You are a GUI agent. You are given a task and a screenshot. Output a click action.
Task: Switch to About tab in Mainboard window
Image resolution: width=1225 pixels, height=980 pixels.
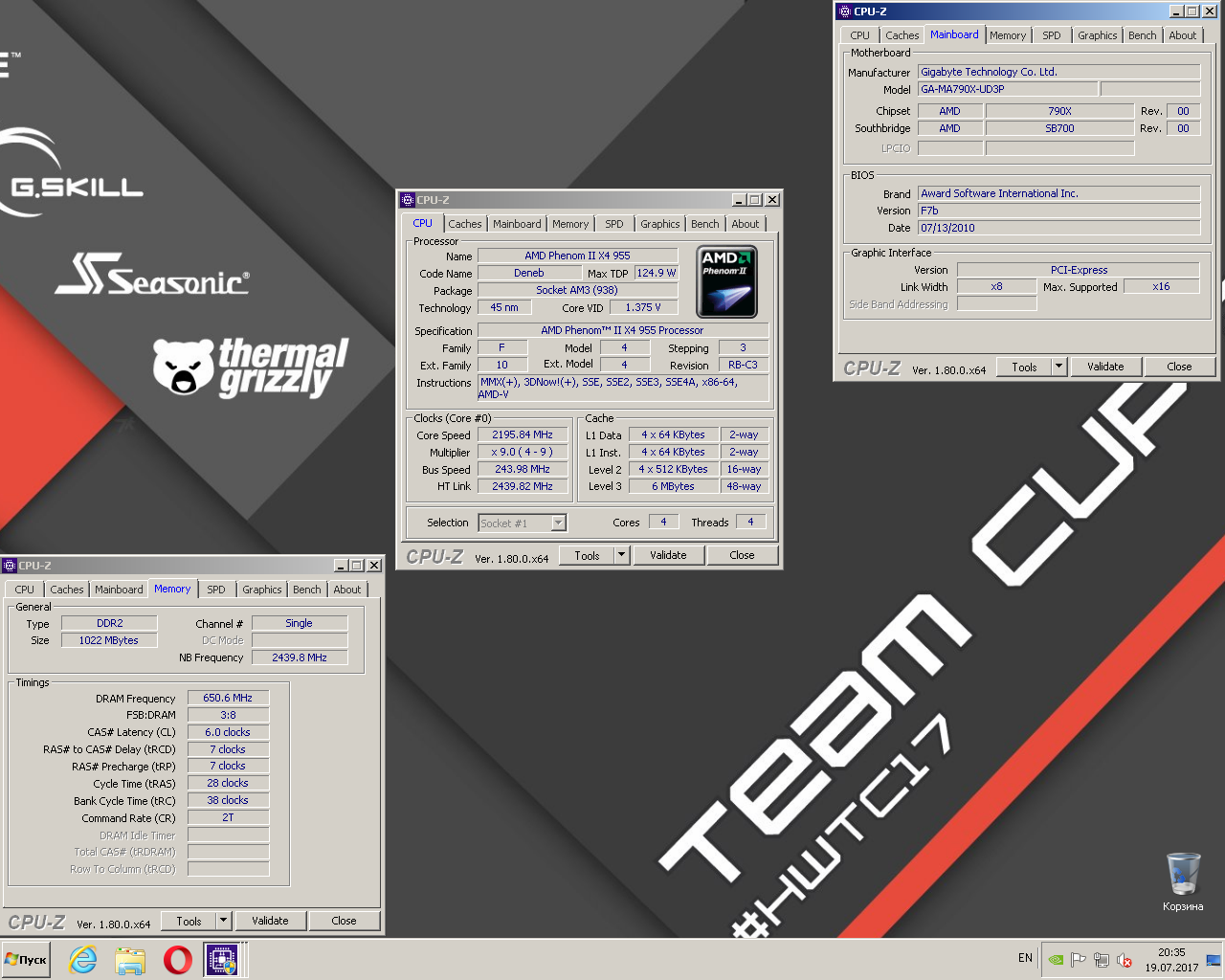[1183, 35]
